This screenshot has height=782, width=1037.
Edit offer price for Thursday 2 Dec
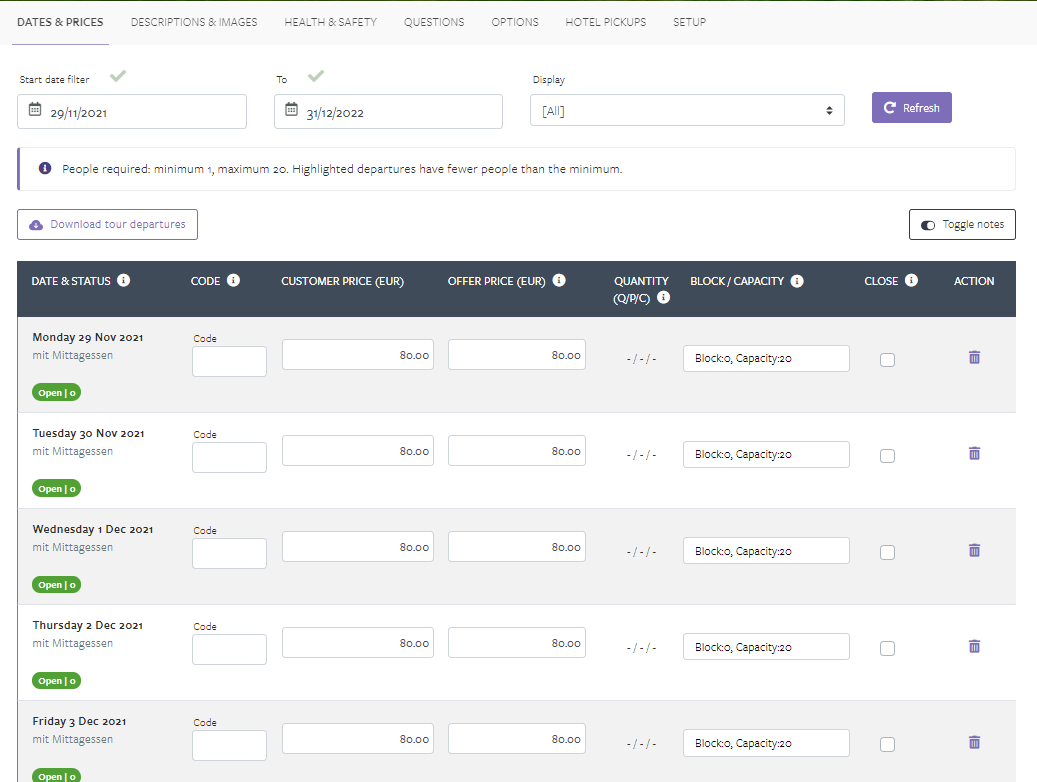click(x=517, y=642)
